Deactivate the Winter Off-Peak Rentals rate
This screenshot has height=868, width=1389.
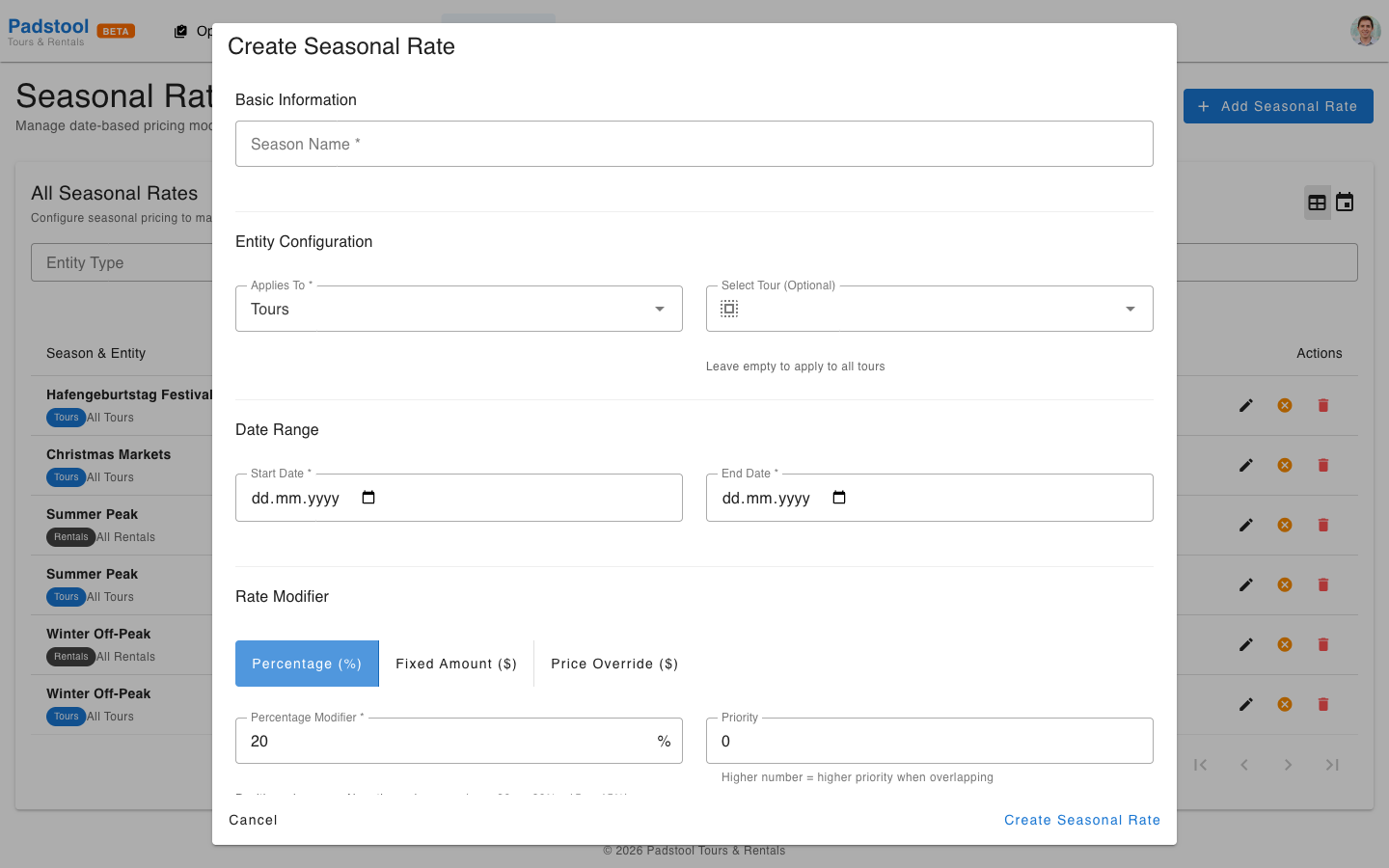point(1285,644)
